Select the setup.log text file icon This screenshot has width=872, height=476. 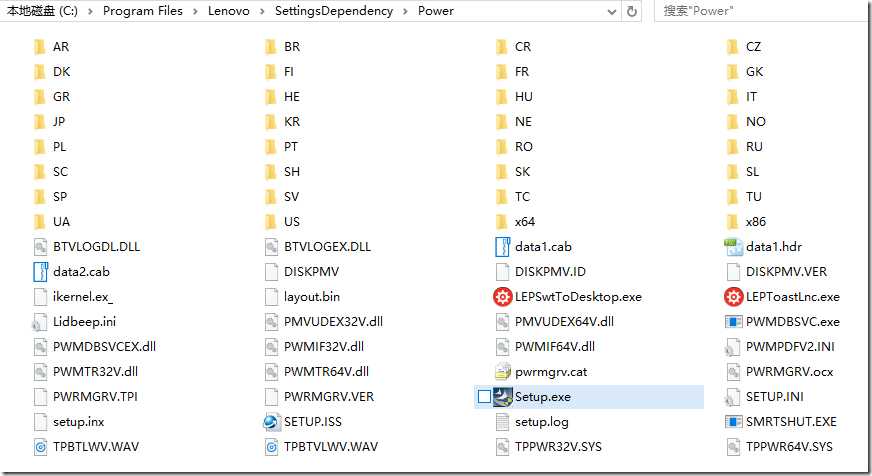(x=503, y=422)
